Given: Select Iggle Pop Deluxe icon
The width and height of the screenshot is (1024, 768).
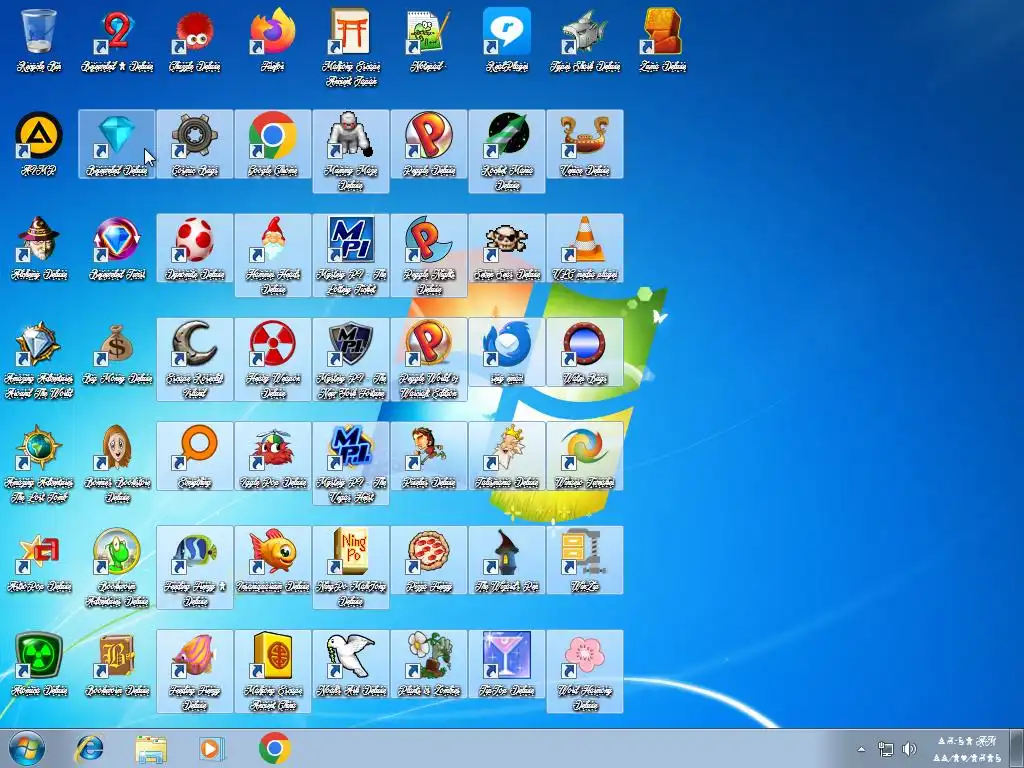Looking at the screenshot, I should [x=272, y=456].
